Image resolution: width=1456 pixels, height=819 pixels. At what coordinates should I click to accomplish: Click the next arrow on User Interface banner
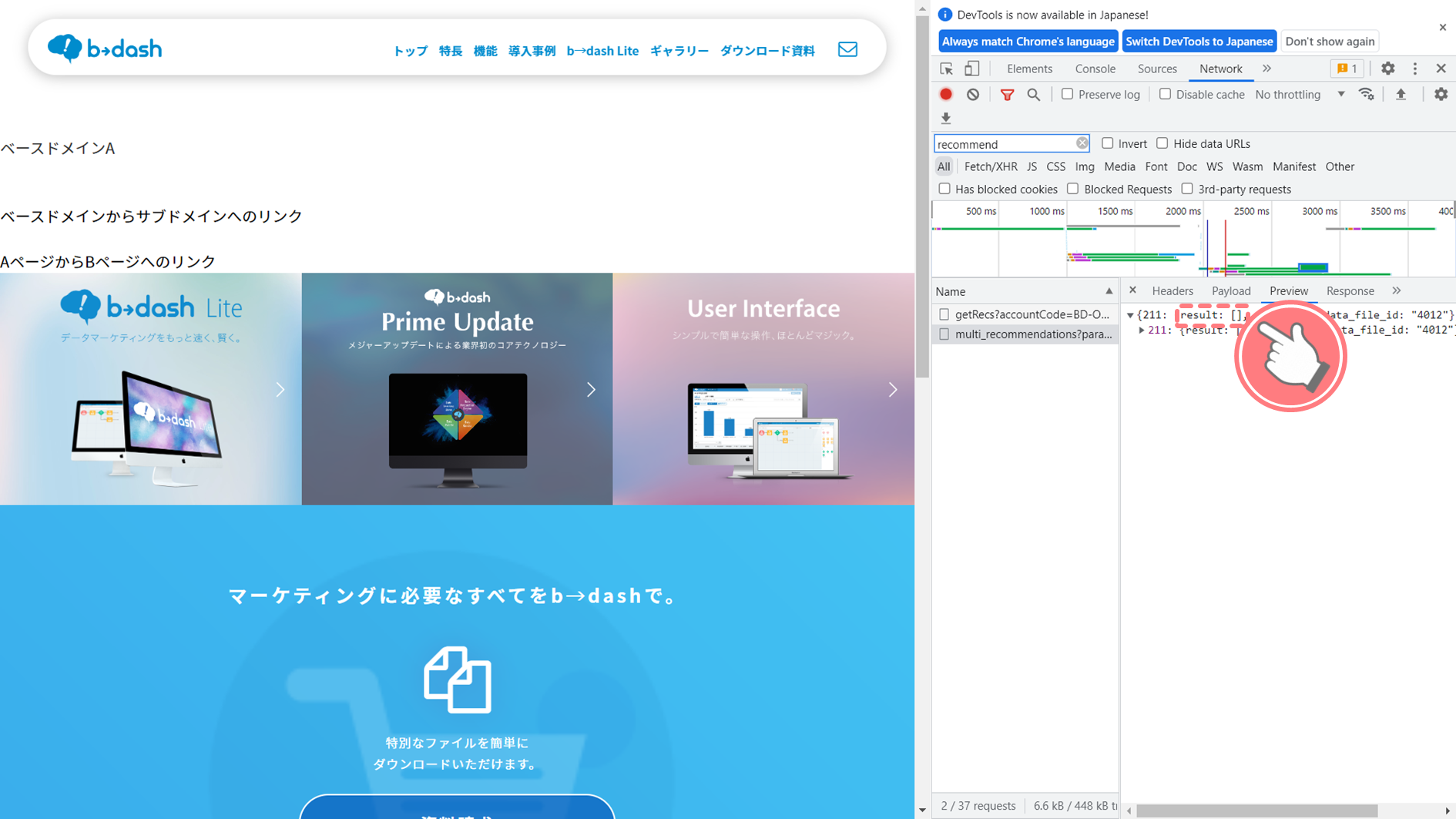click(893, 390)
